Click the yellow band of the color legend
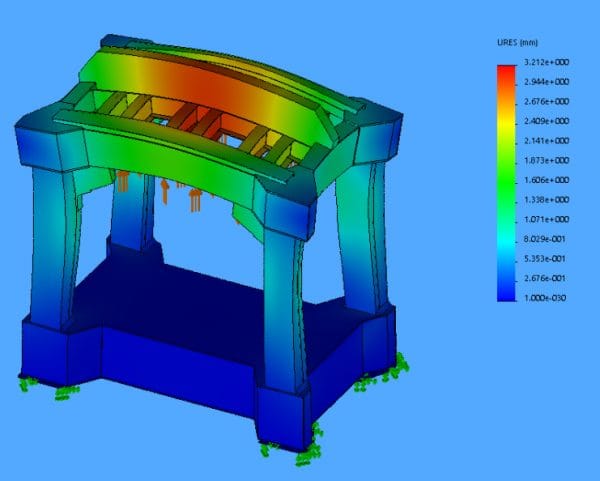The image size is (600, 481). (x=507, y=128)
